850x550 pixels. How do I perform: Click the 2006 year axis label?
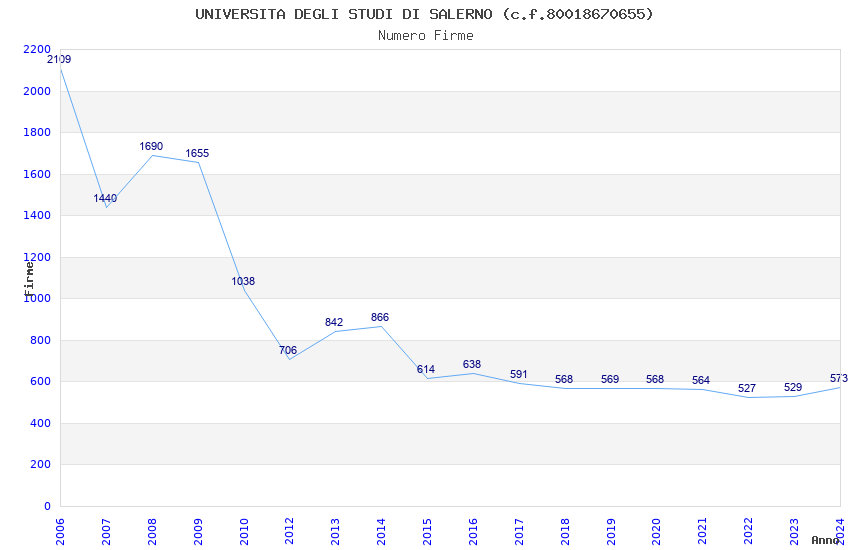click(60, 532)
